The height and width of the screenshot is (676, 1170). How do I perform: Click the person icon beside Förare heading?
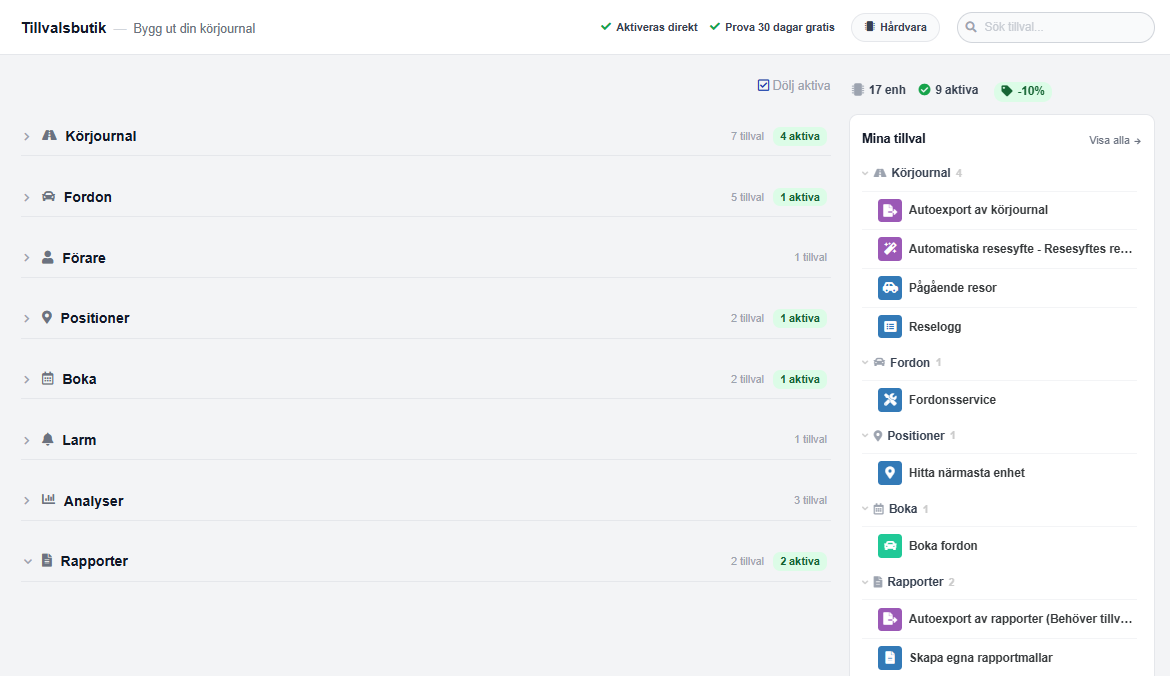(48, 257)
